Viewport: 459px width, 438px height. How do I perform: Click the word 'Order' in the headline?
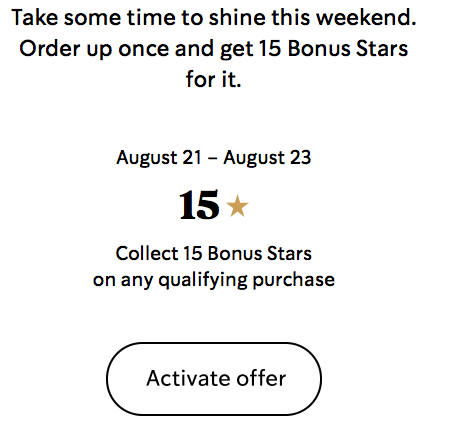[50, 49]
